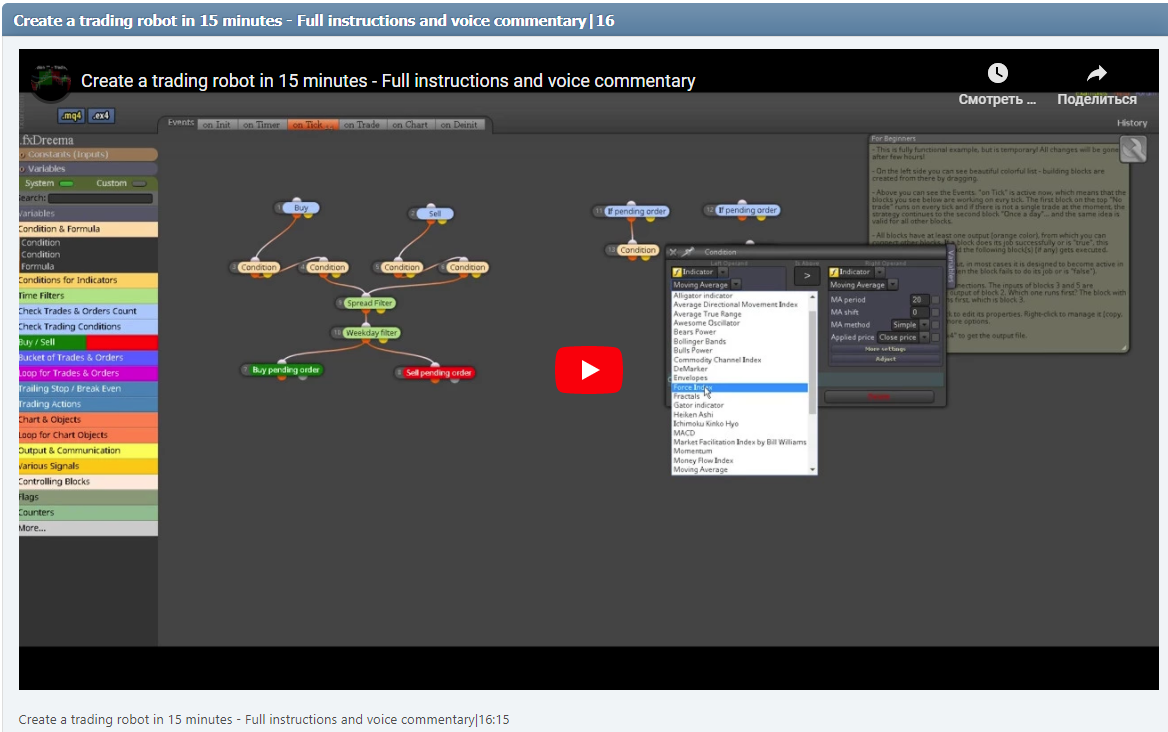1168x732 pixels.
Task: Click the Share arrow icon
Action: pyautogui.click(x=1096, y=72)
